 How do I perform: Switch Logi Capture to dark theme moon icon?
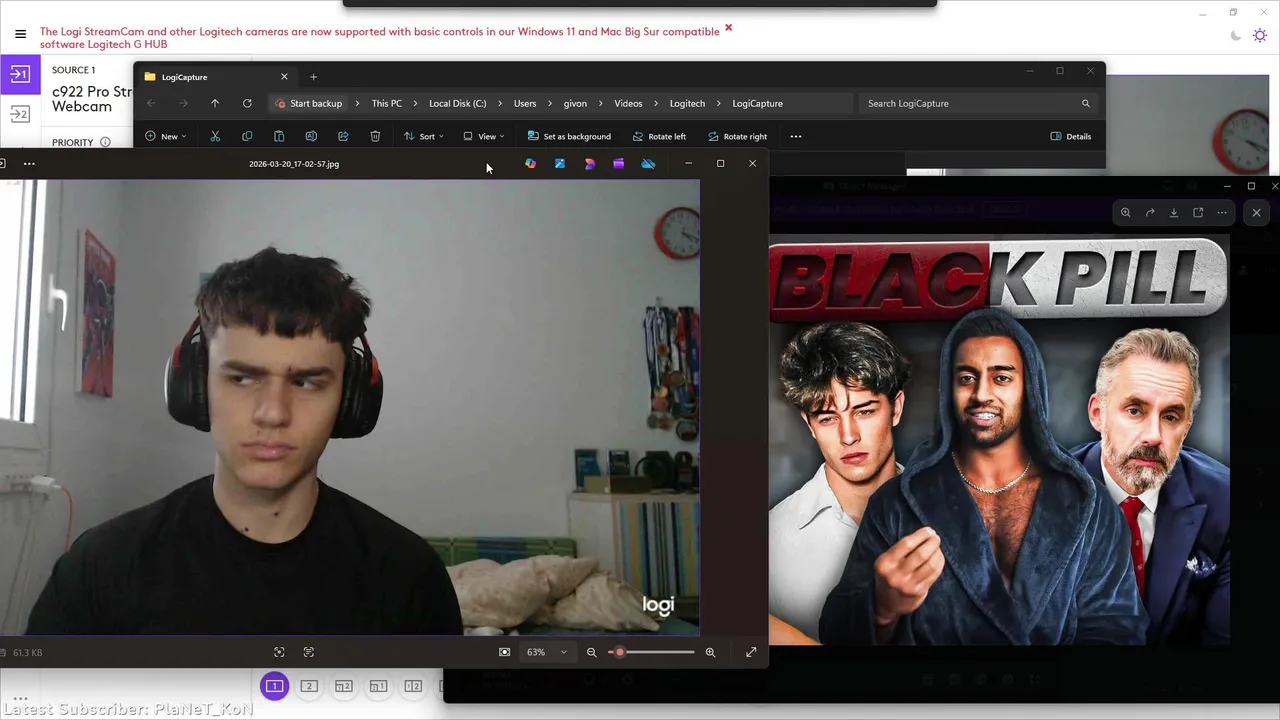1236,35
